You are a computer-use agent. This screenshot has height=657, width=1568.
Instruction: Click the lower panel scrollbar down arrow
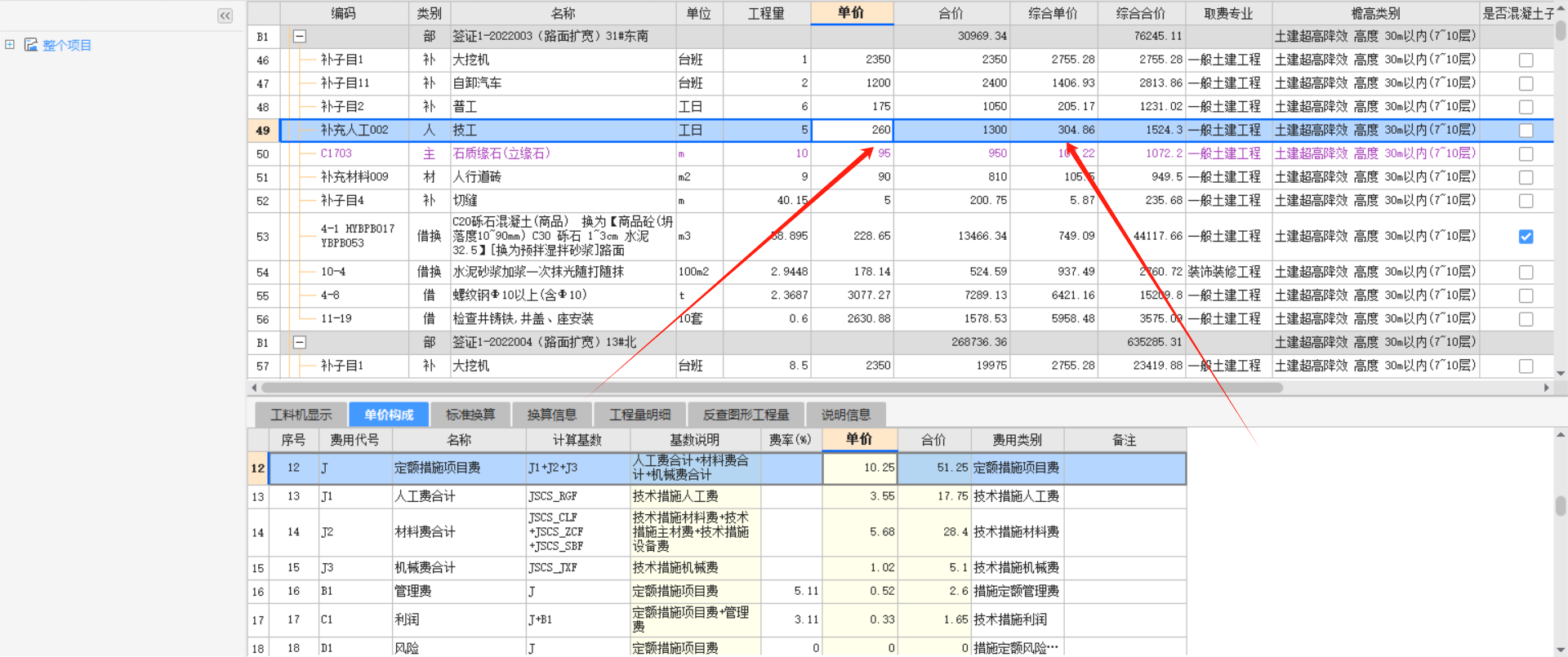pos(1561,650)
